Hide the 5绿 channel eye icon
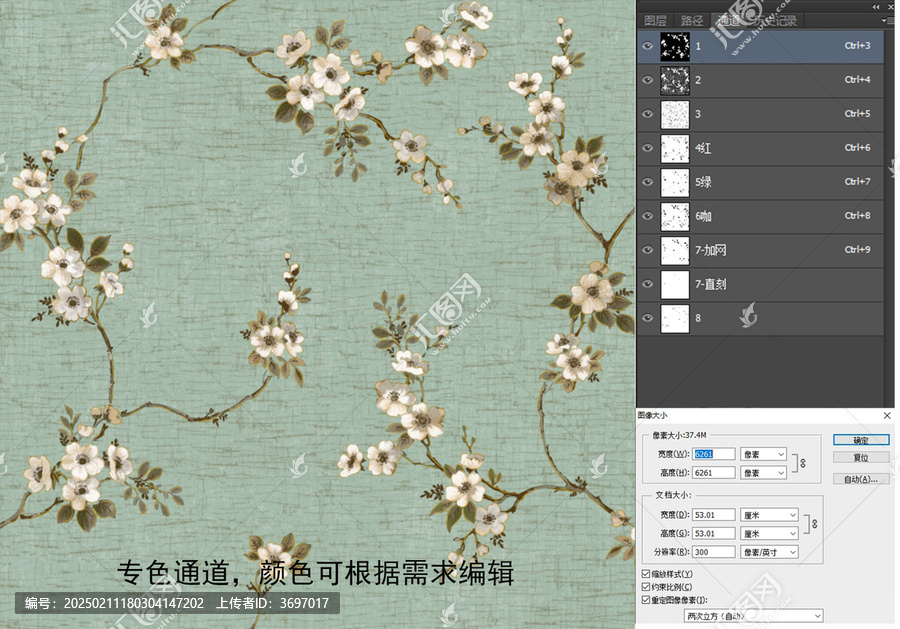 click(647, 182)
